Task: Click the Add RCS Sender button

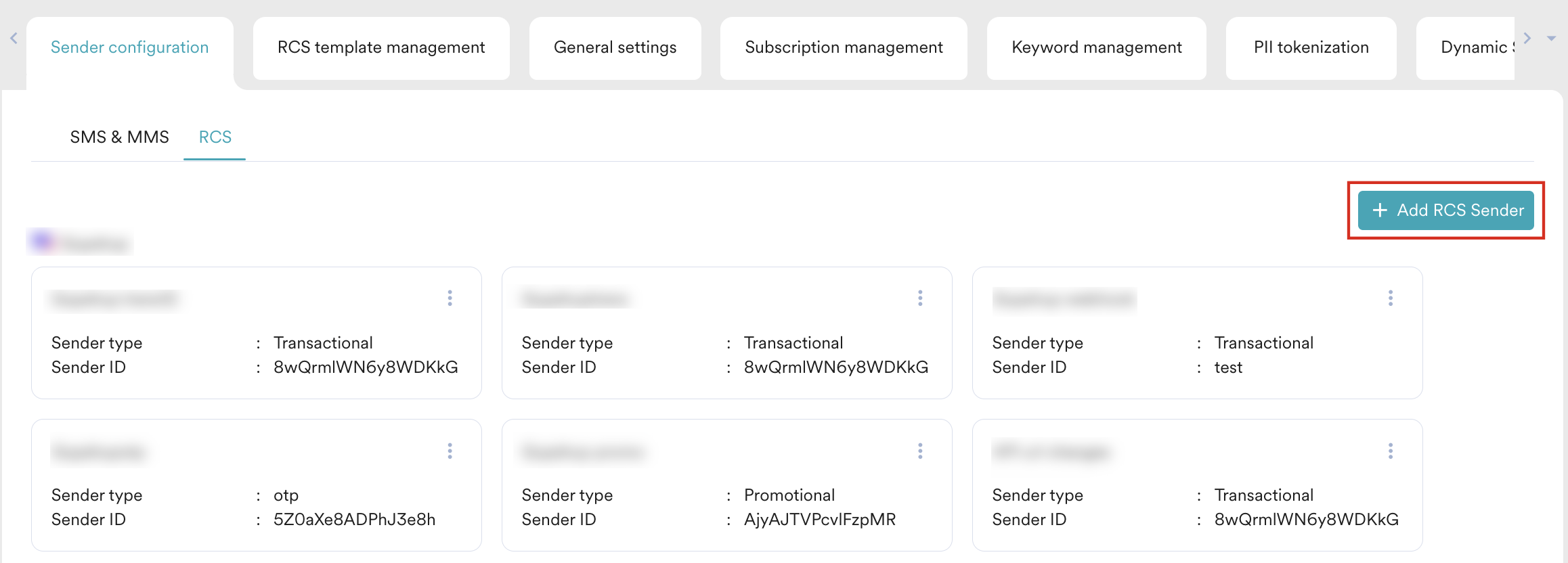Action: [1446, 210]
